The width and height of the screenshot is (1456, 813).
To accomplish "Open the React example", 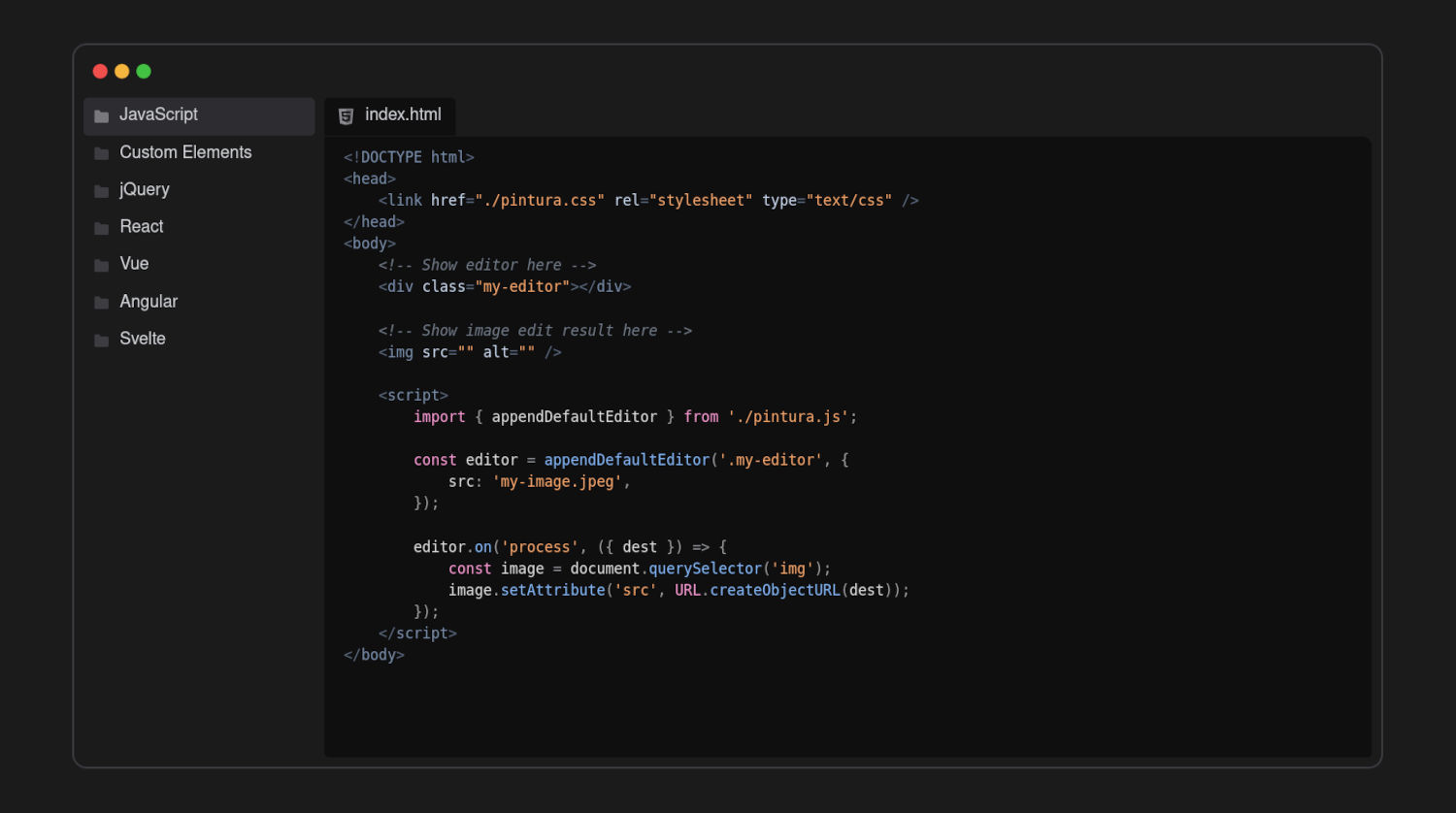I will tap(142, 226).
